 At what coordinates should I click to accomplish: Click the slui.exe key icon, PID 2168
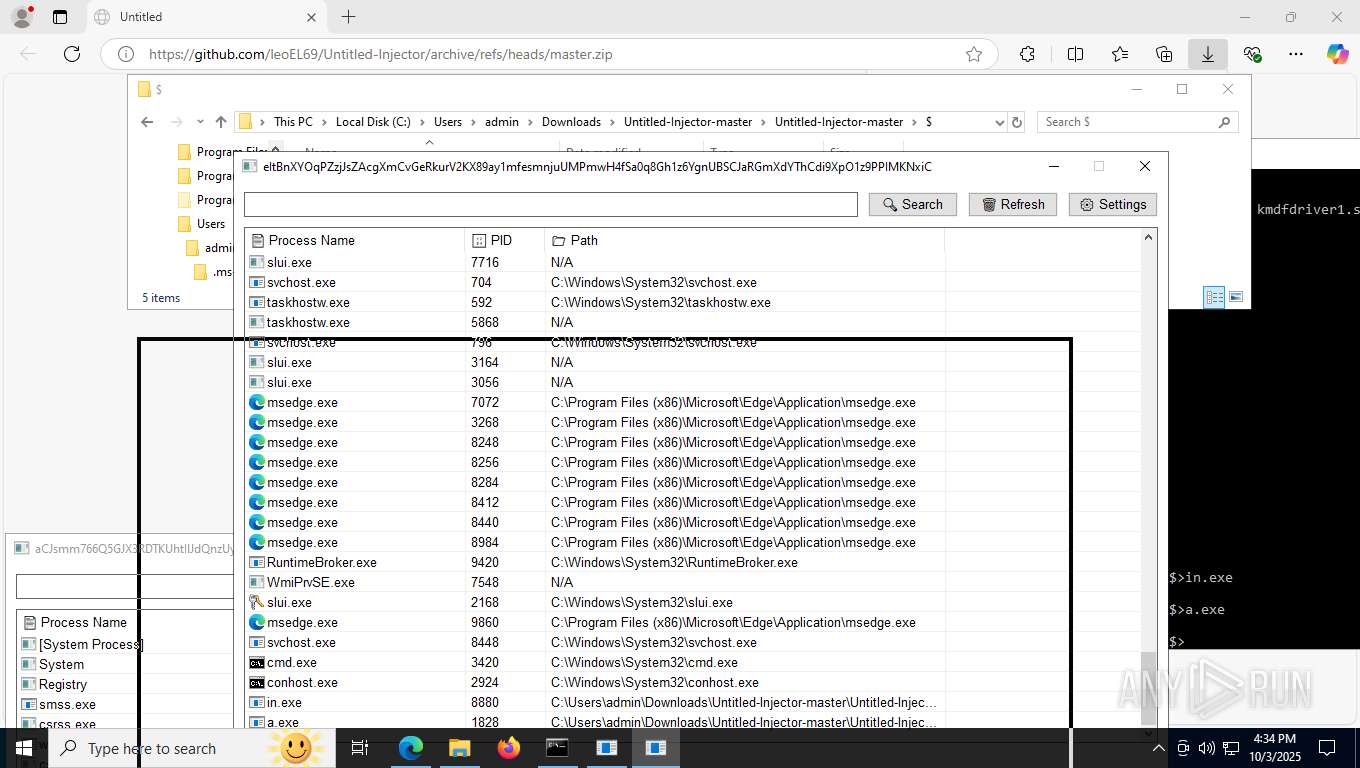(256, 602)
